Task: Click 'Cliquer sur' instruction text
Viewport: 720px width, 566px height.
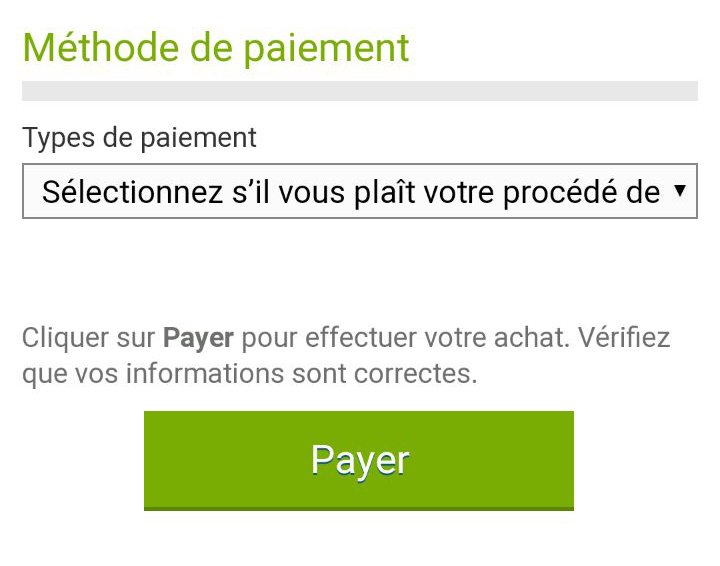Action: coord(88,338)
